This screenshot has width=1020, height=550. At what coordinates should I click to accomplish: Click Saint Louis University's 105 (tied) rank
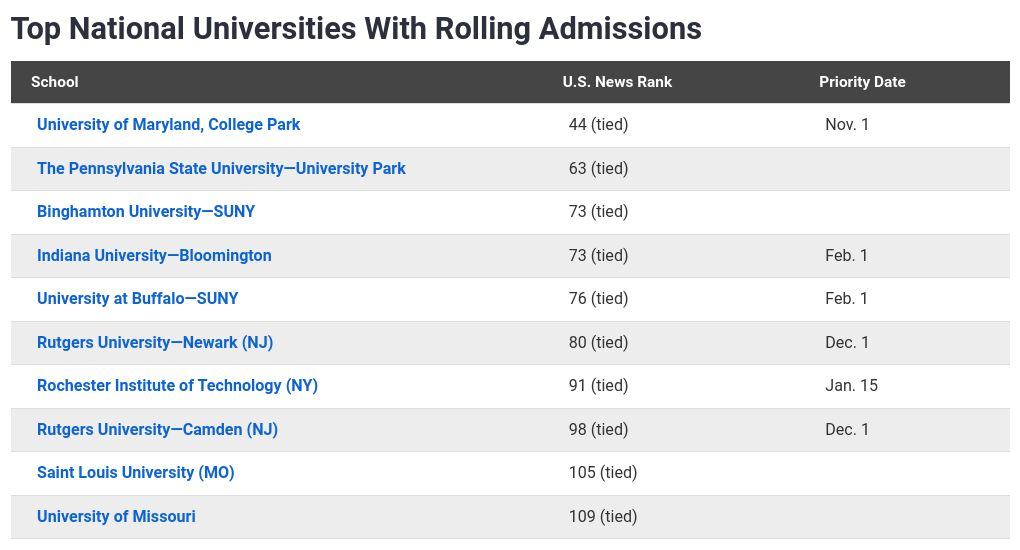tap(603, 473)
